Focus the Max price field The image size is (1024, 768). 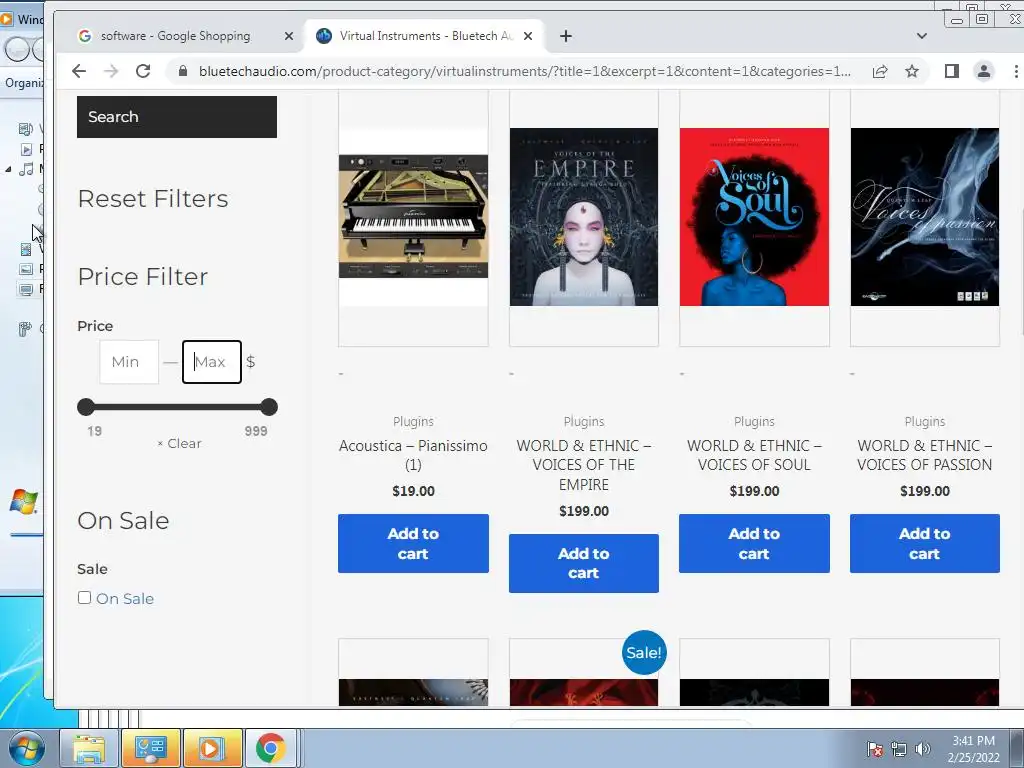point(212,362)
